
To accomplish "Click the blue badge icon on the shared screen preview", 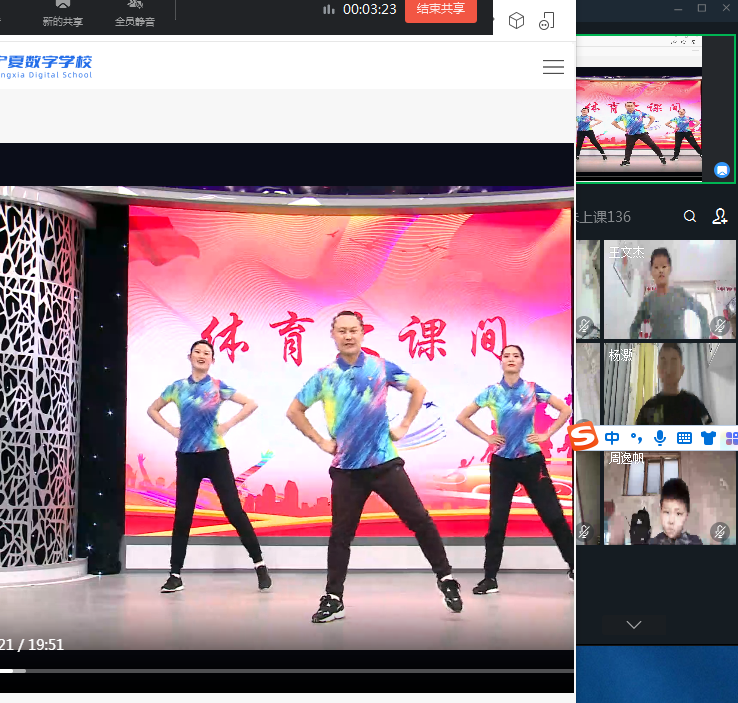I will pos(722,170).
